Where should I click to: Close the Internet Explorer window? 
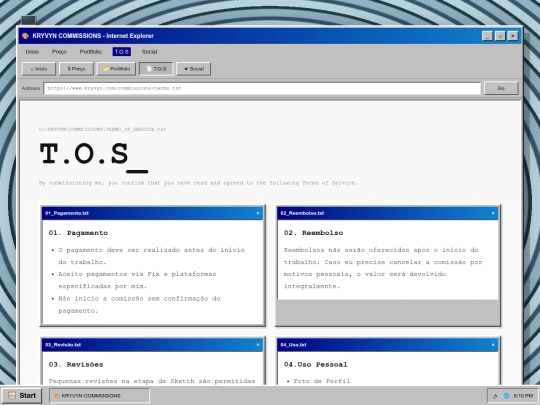(513, 36)
